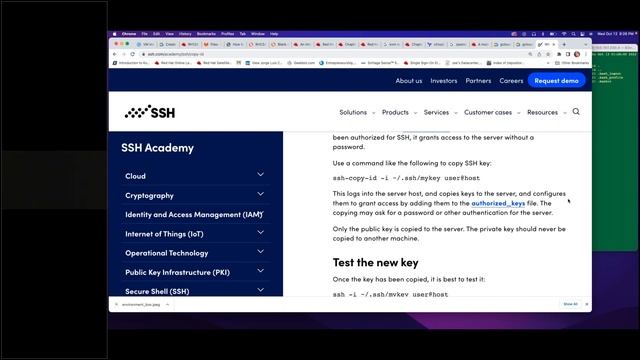Open the Red Hat Online Le... bookmark
The image size is (640, 360).
coord(173,63)
